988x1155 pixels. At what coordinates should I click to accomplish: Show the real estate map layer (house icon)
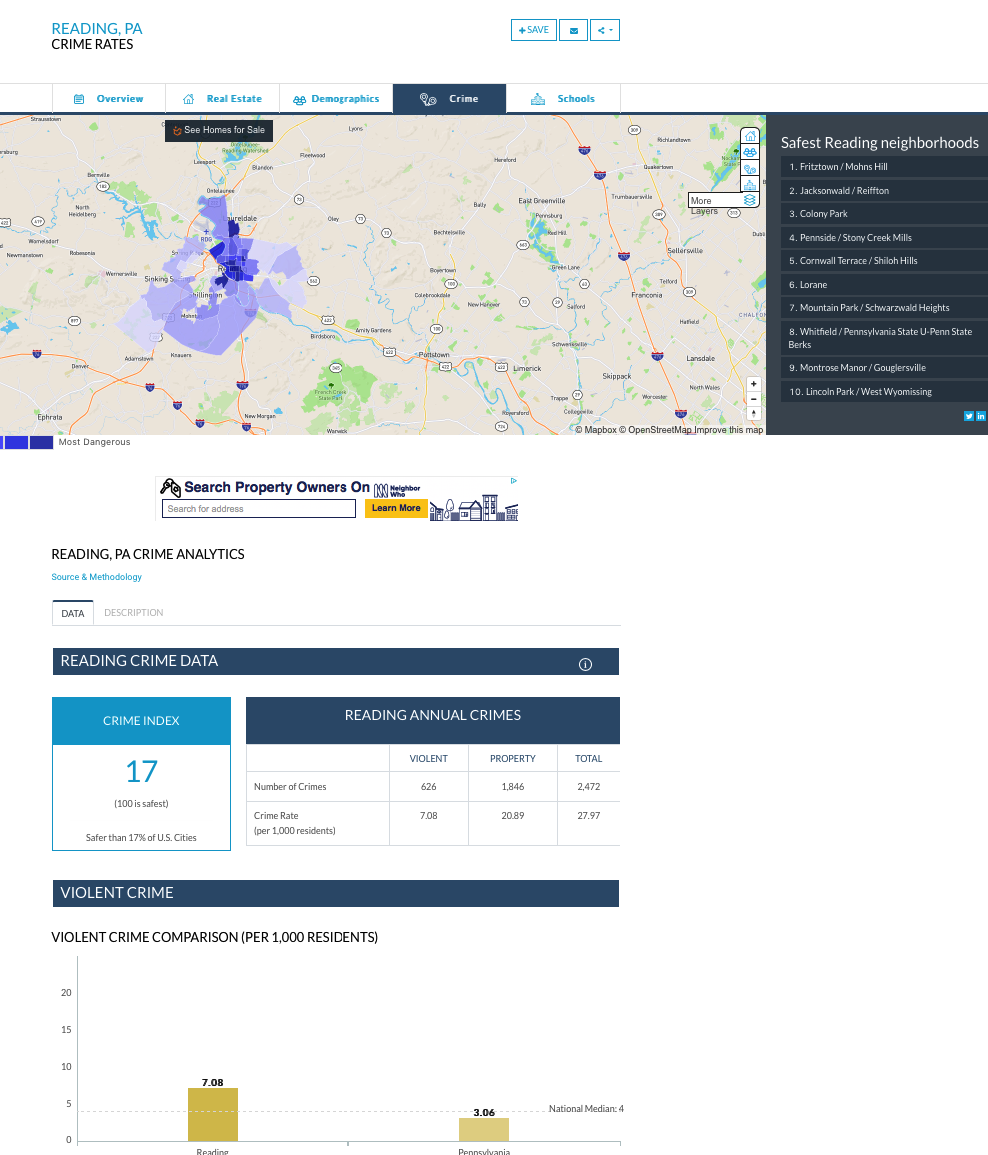click(x=750, y=136)
